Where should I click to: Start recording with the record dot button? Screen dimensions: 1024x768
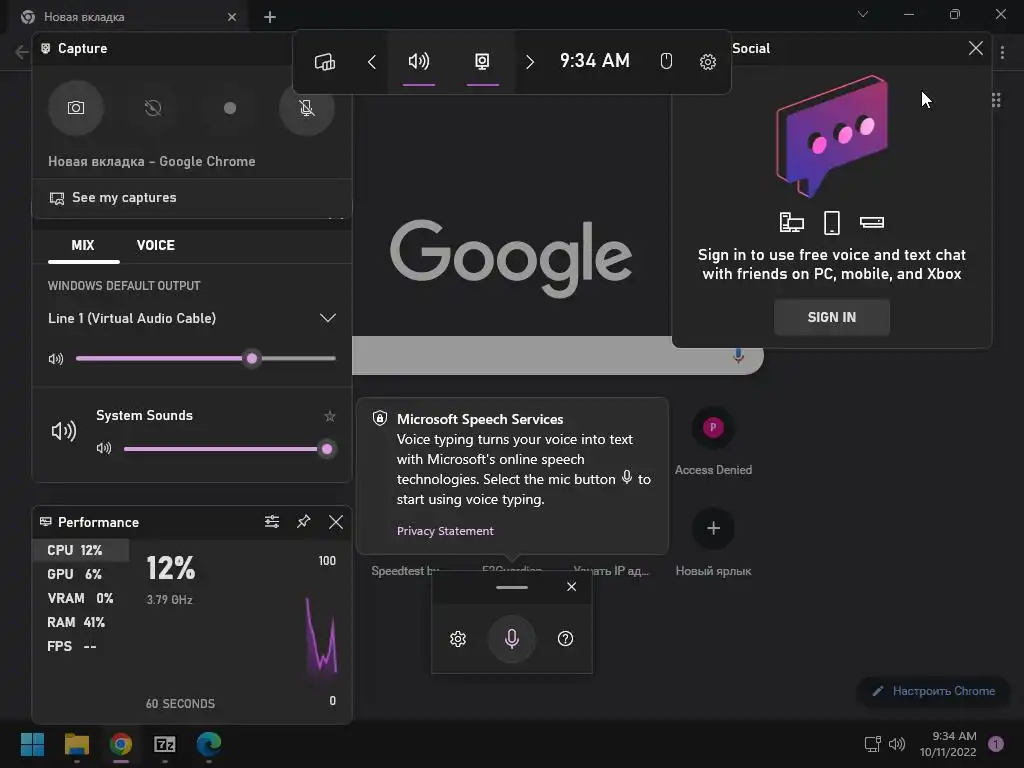[x=230, y=108]
